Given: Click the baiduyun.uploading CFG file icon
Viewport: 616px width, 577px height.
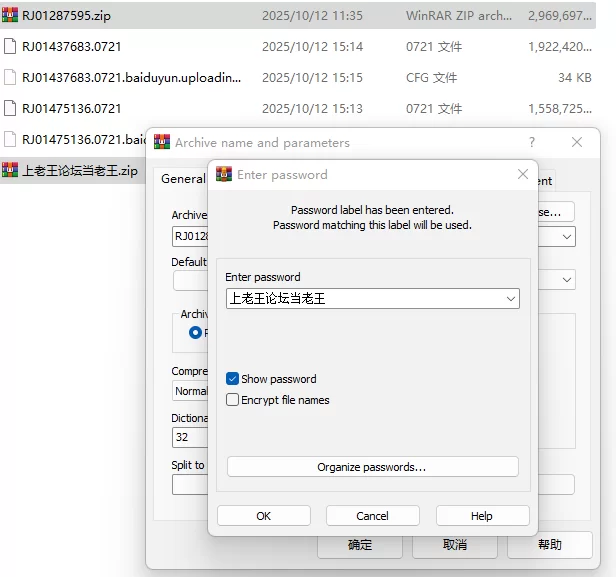Looking at the screenshot, I should [10, 78].
